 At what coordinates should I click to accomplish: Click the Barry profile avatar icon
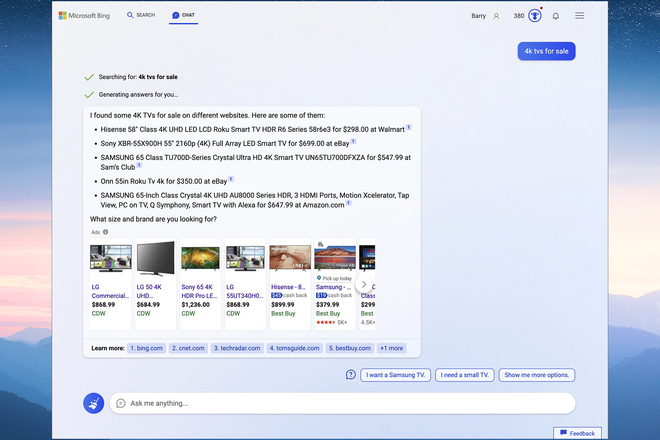click(x=497, y=16)
